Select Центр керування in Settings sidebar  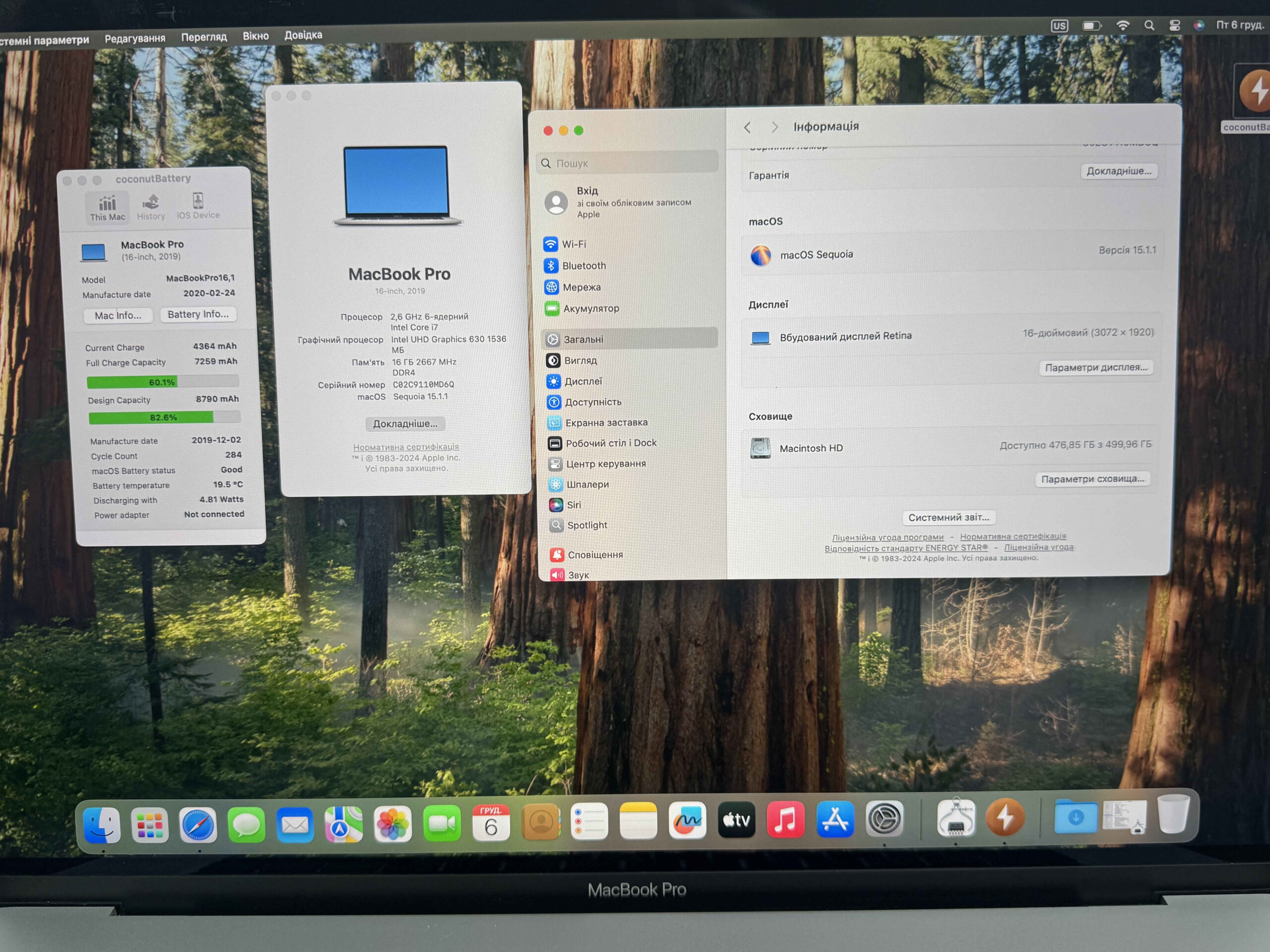pyautogui.click(x=631, y=464)
